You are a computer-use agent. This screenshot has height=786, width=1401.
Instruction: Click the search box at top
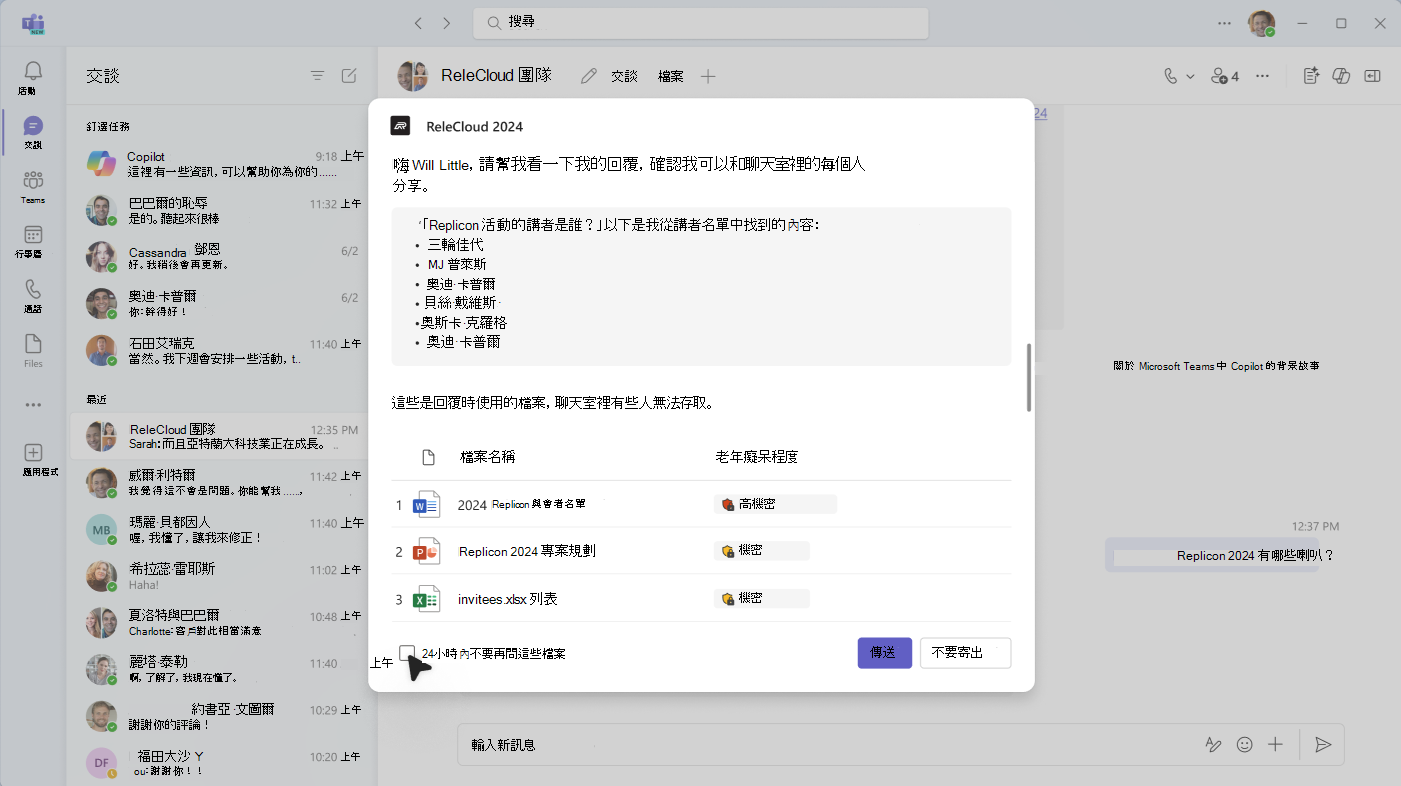(701, 23)
